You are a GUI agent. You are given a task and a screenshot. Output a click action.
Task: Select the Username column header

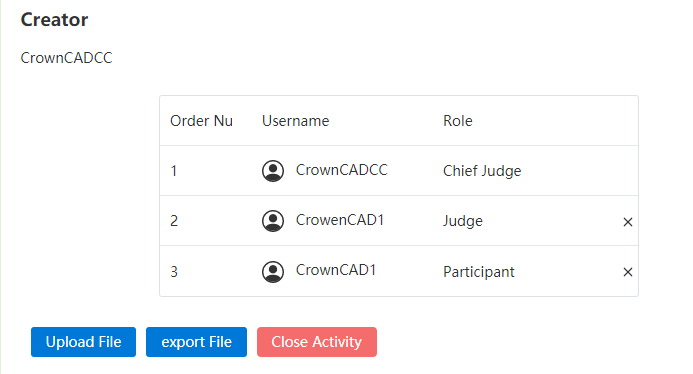296,121
